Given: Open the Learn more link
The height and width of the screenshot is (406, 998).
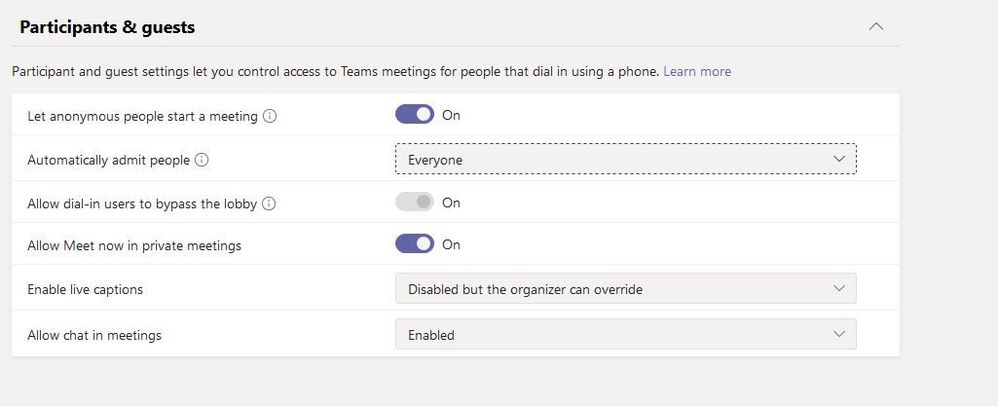Looking at the screenshot, I should click(x=697, y=72).
